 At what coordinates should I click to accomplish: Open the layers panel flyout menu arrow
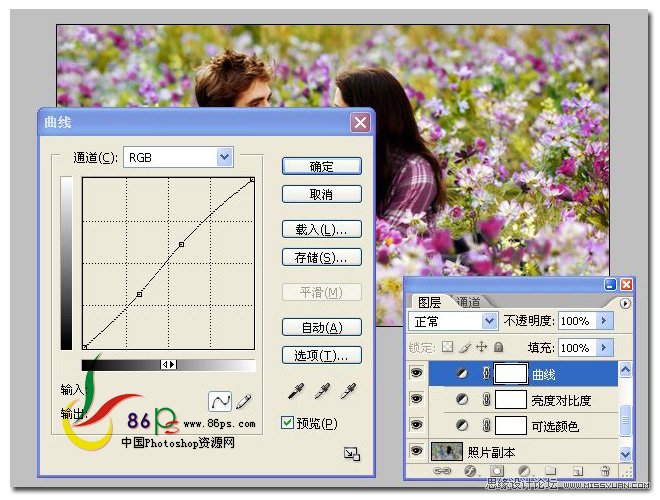[625, 303]
